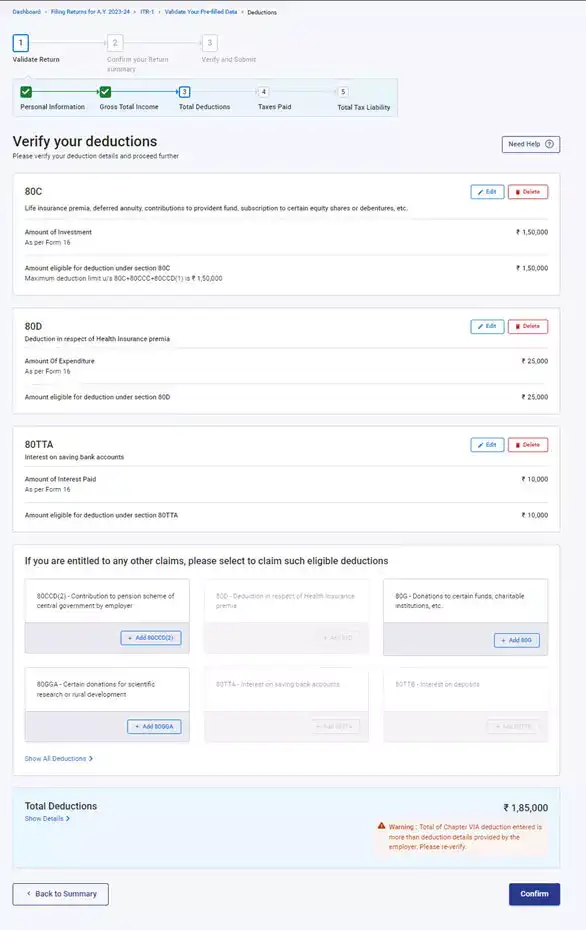Image resolution: width=586 pixels, height=930 pixels.
Task: Add 80G donations deduction
Action: click(517, 641)
